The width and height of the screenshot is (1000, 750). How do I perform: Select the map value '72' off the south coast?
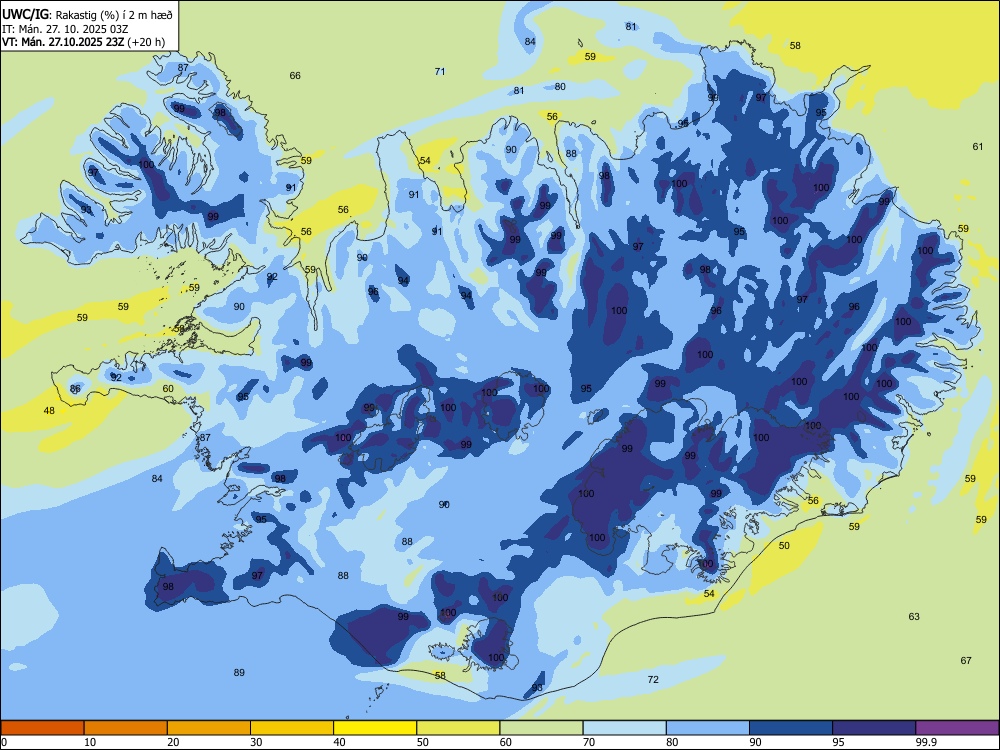pyautogui.click(x=653, y=680)
